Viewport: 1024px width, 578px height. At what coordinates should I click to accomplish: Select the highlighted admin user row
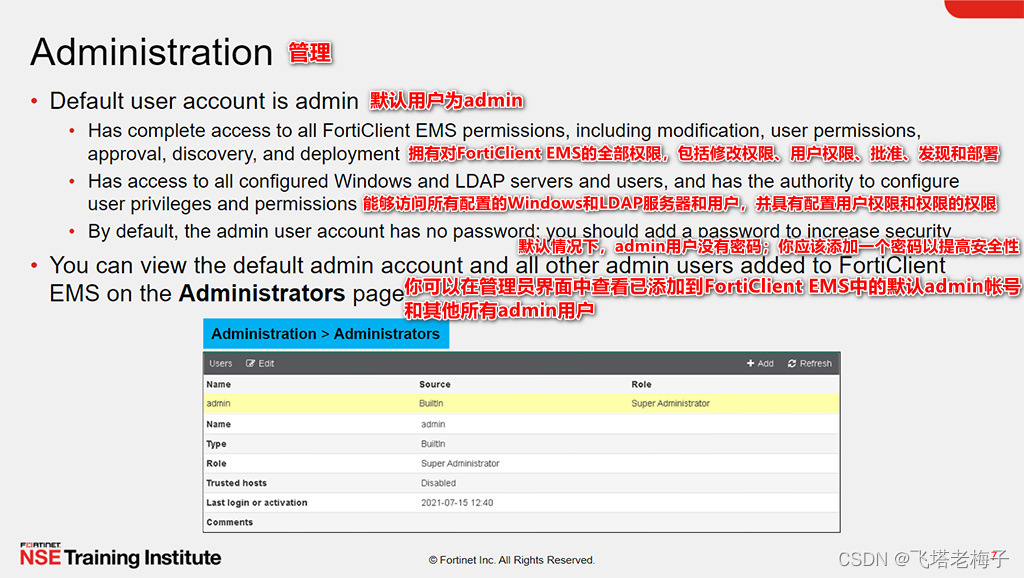(521, 404)
